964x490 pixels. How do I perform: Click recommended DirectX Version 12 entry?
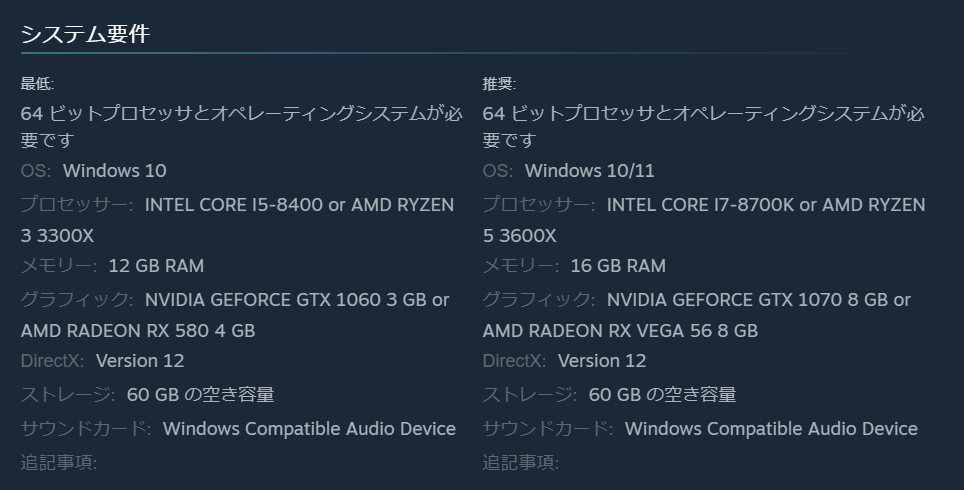point(602,361)
